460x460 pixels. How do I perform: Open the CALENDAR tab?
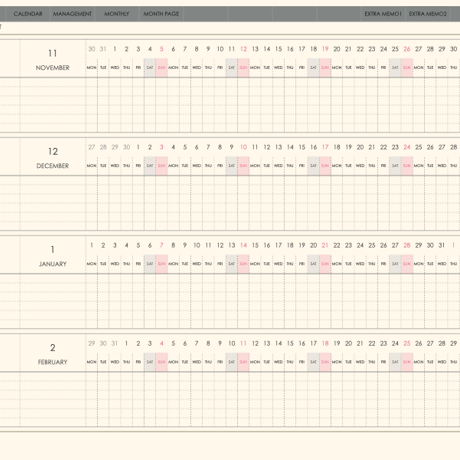28,14
